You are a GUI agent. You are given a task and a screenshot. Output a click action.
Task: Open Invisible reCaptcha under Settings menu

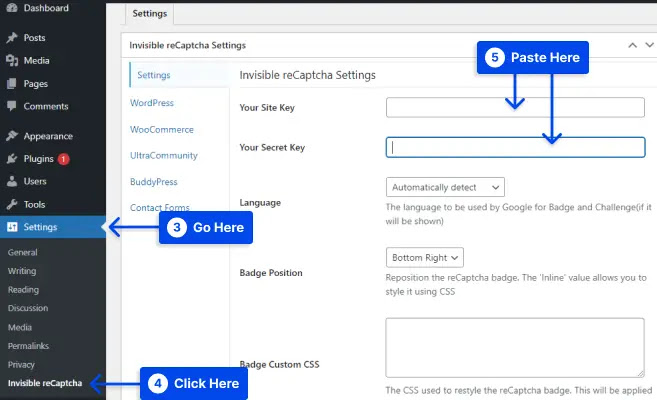(45, 383)
